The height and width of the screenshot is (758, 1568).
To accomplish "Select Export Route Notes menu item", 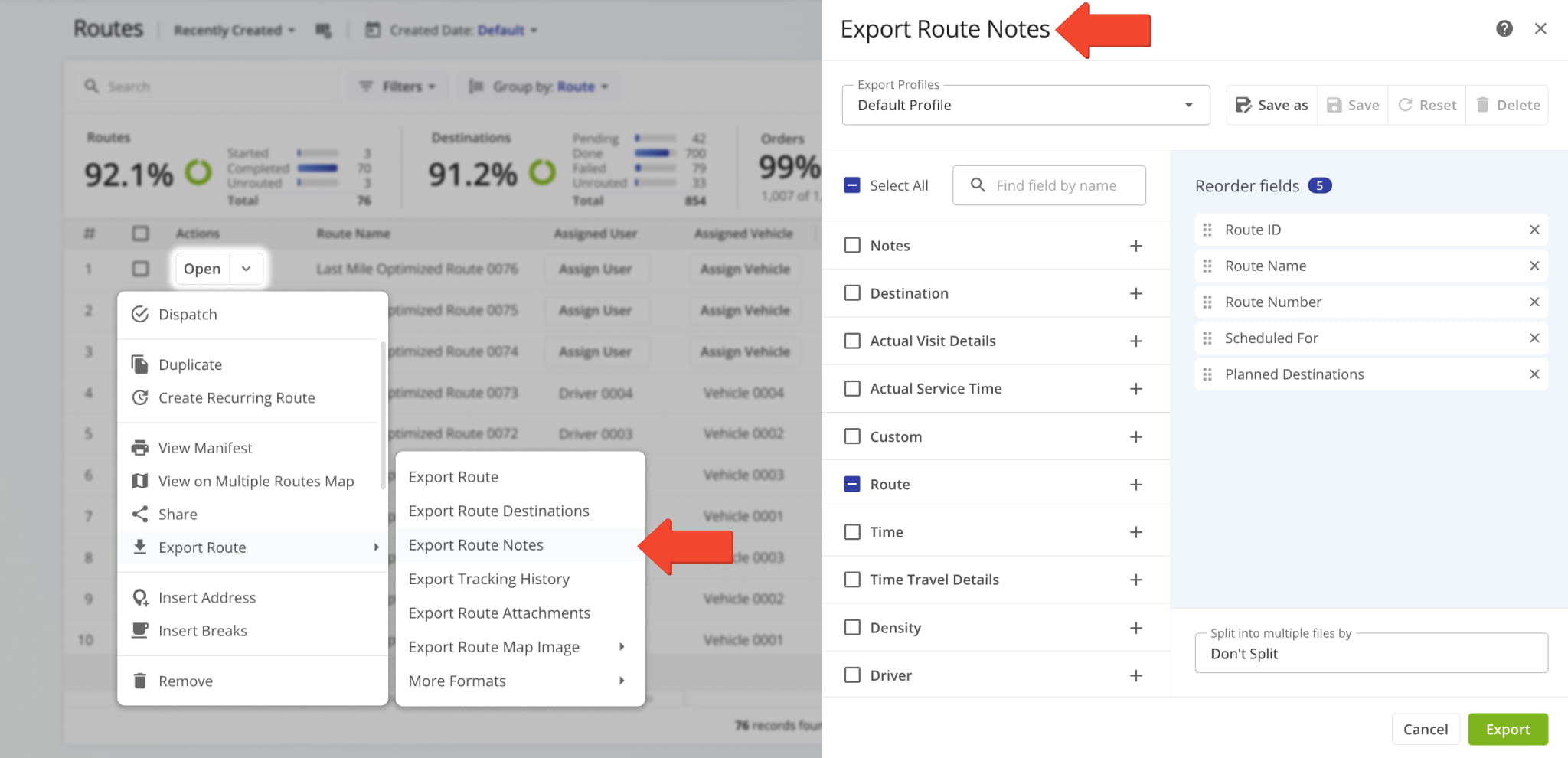I will [x=476, y=545].
